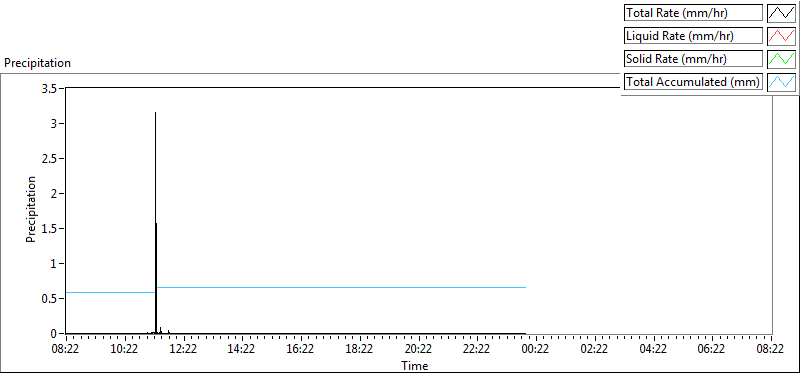Click the vertical Precipitation axis title
Viewport: 800px width, 373px height.
tap(31, 209)
